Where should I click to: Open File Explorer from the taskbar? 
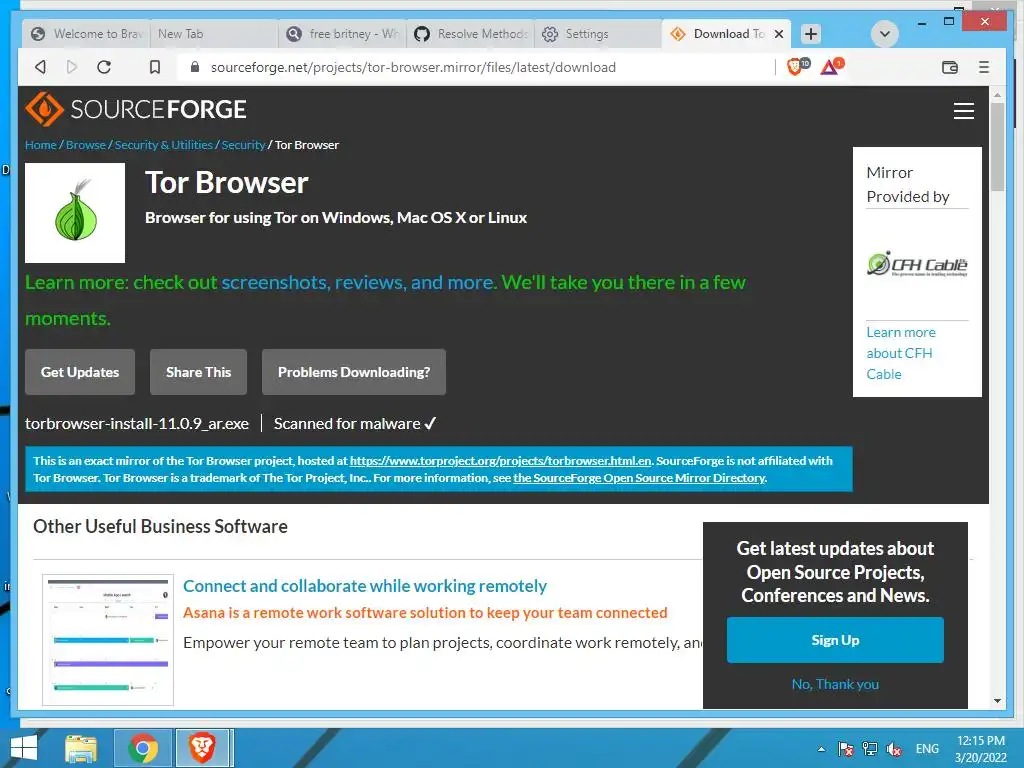point(82,748)
